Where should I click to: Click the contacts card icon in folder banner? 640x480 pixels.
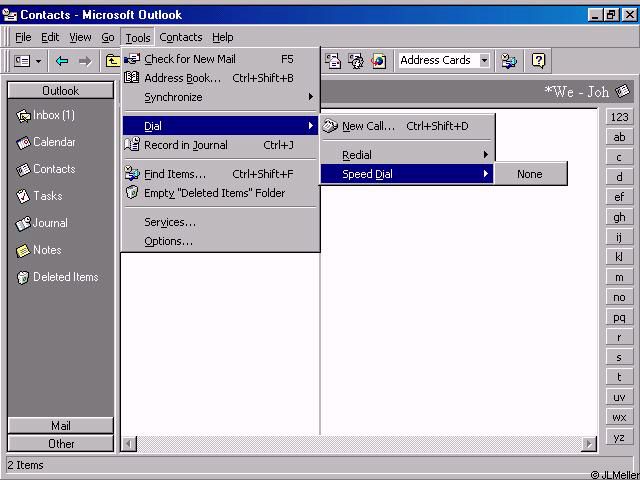622,91
